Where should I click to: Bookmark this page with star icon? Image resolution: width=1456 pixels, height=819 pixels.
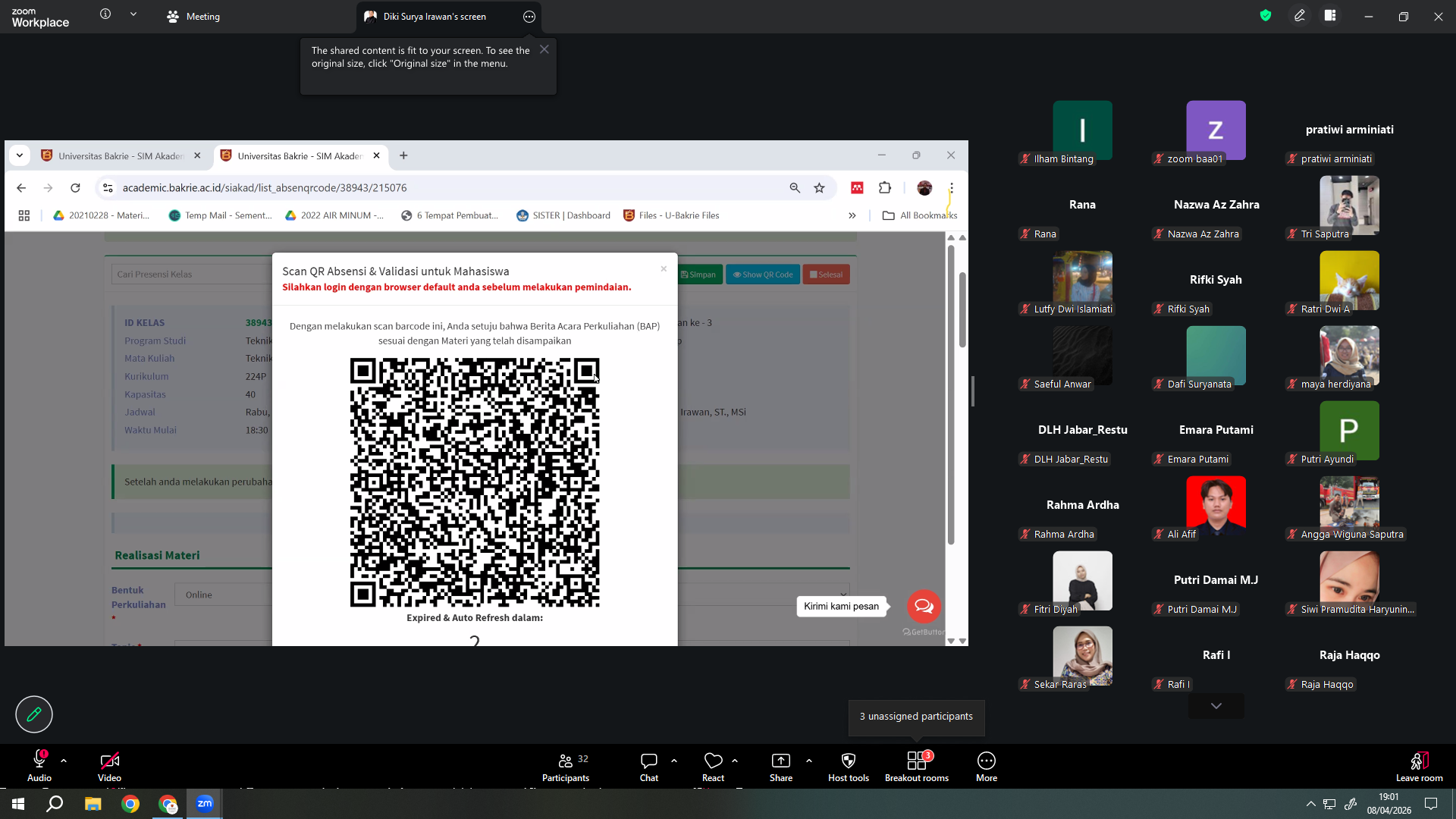click(819, 188)
